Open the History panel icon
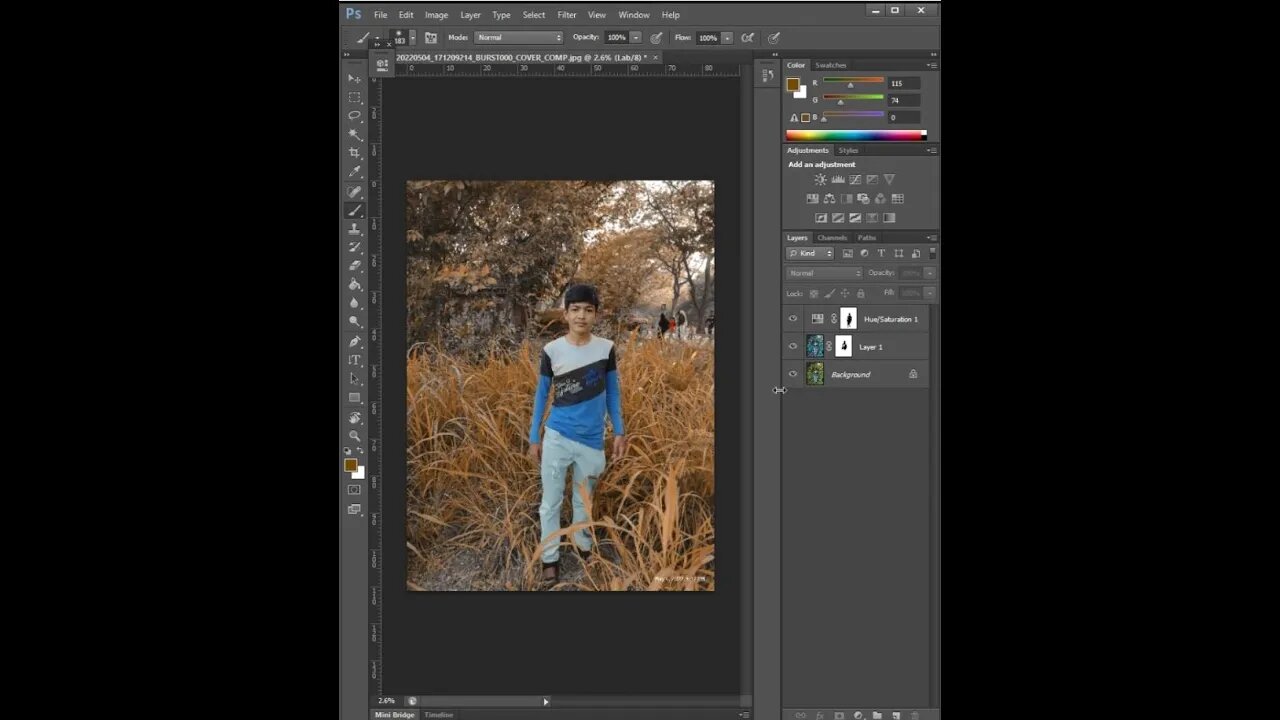Image resolution: width=1280 pixels, height=720 pixels. pyautogui.click(x=767, y=76)
